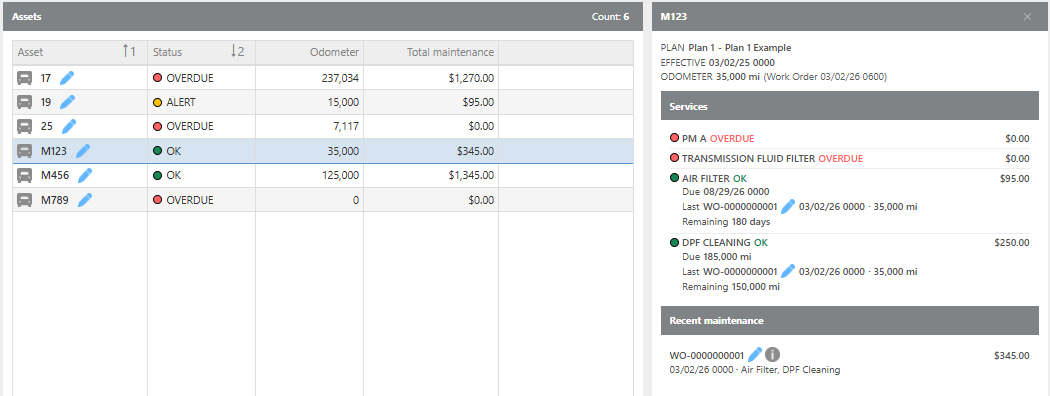Viewport: 1050px width, 396px height.
Task: Edit asset M123 via pencil icon
Action: tap(83, 151)
